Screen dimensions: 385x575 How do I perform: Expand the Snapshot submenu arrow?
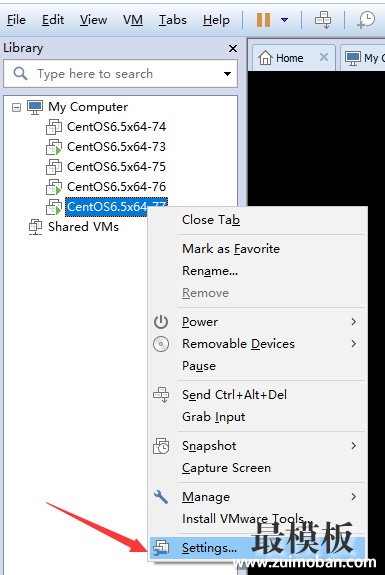pyautogui.click(x=353, y=446)
